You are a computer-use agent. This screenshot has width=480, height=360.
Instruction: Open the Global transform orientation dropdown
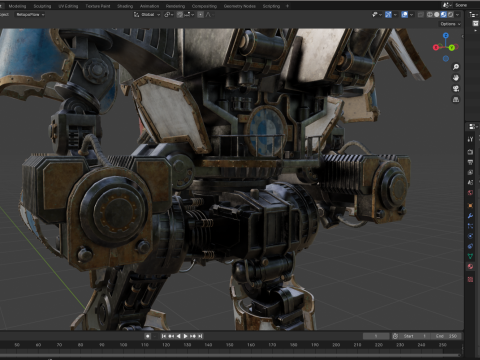point(147,15)
